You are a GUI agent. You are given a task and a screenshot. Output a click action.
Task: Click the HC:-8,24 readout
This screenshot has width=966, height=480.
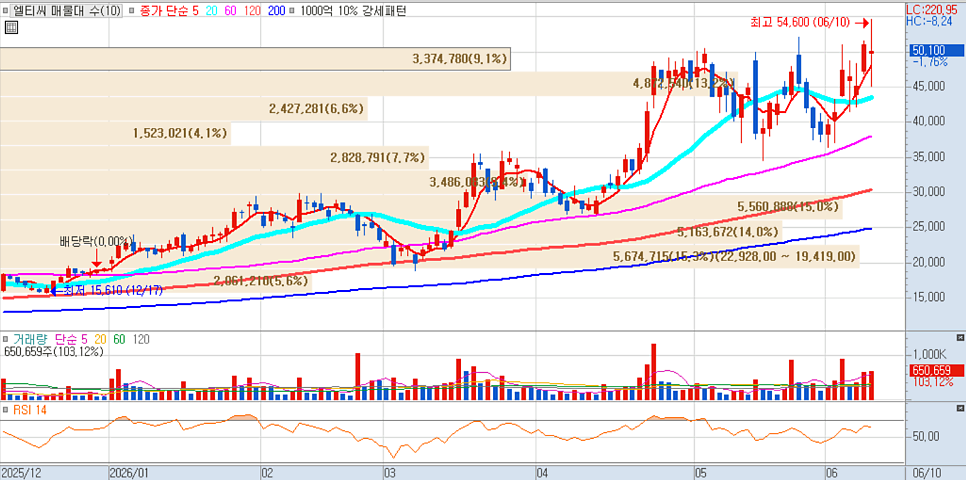click(x=927, y=20)
